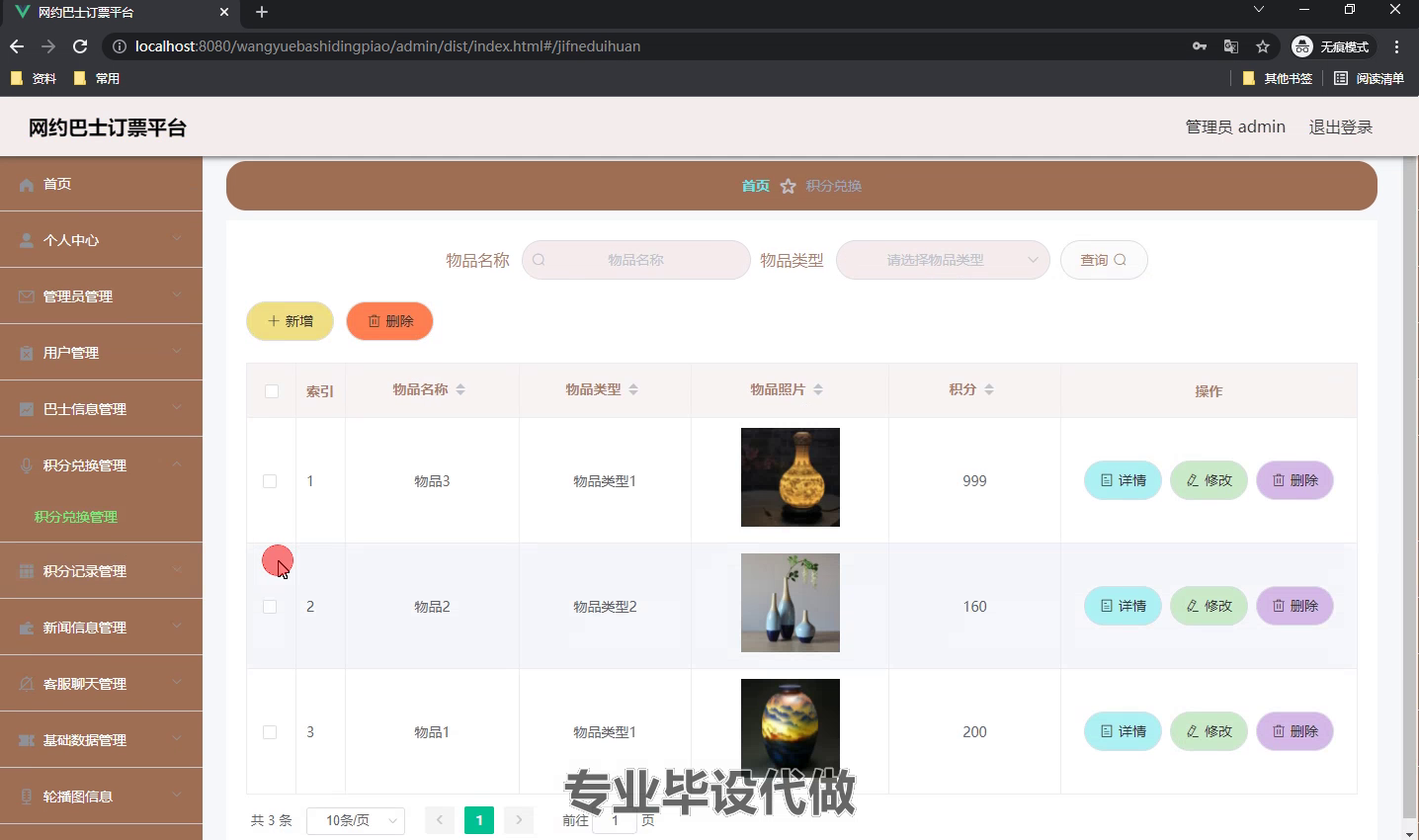
Task: Collapse the 积分兑换管理 sidebar menu
Action: 101,465
